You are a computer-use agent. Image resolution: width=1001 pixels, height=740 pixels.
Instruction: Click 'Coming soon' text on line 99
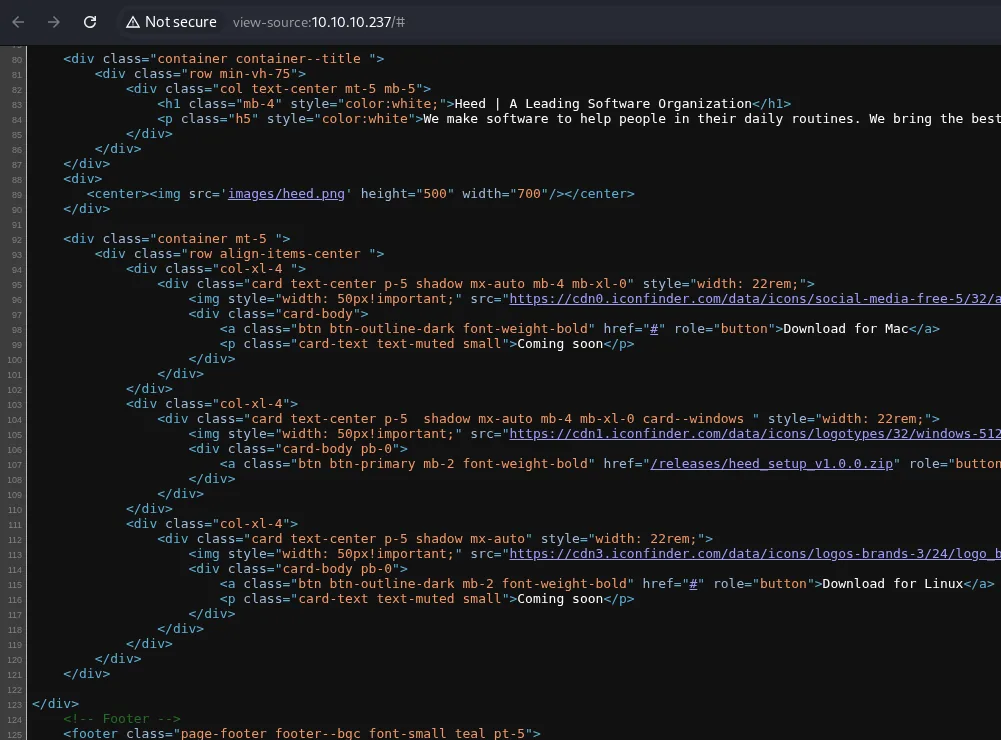point(560,344)
